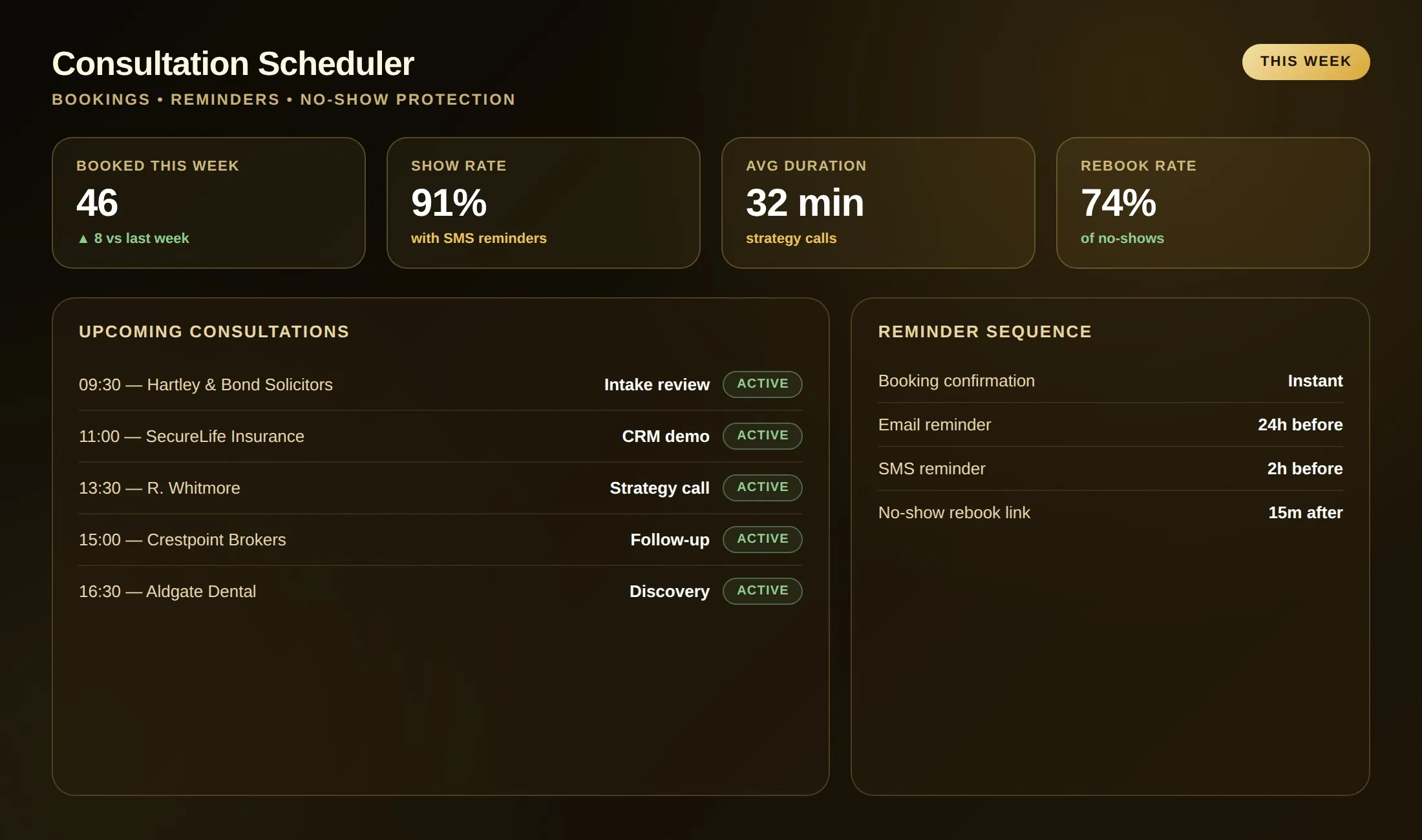Open the No-show rebook link step
The height and width of the screenshot is (840, 1422).
[x=1110, y=512]
